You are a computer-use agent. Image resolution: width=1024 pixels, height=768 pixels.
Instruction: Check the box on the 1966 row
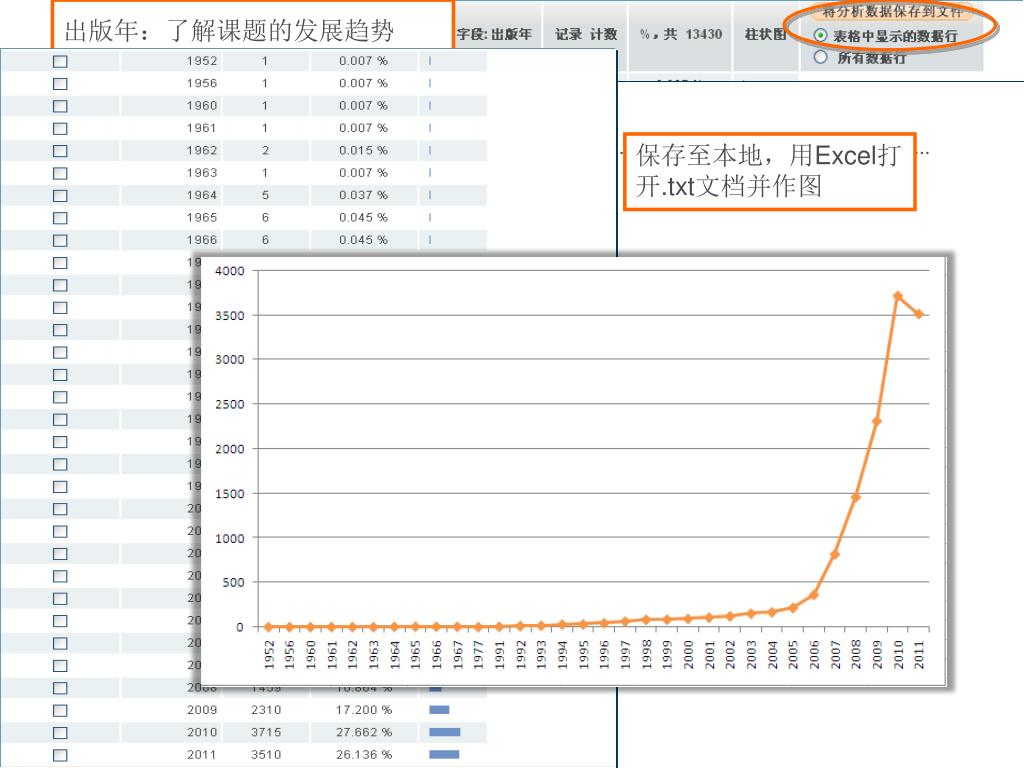(60, 240)
